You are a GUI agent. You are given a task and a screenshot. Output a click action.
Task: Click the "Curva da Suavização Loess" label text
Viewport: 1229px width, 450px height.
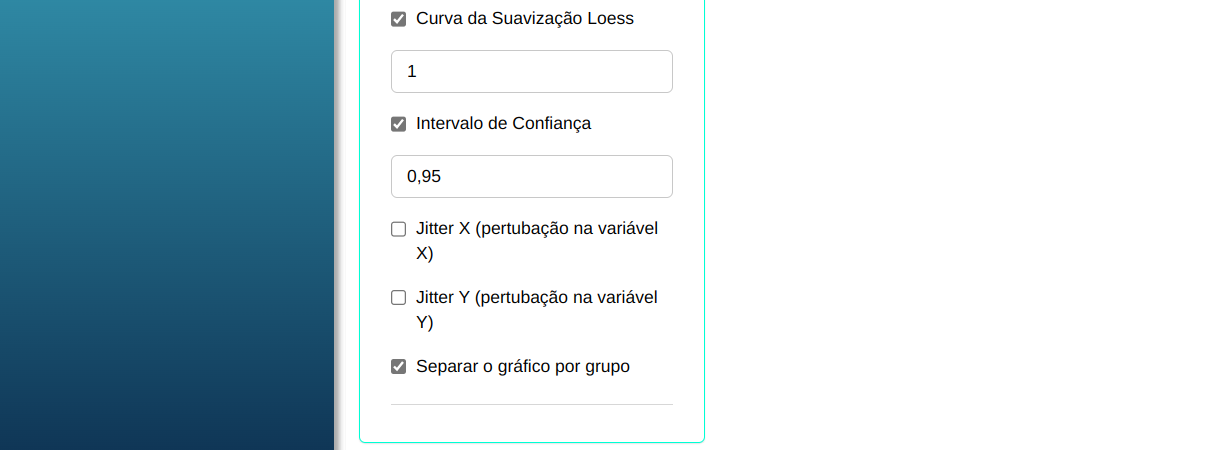(524, 19)
